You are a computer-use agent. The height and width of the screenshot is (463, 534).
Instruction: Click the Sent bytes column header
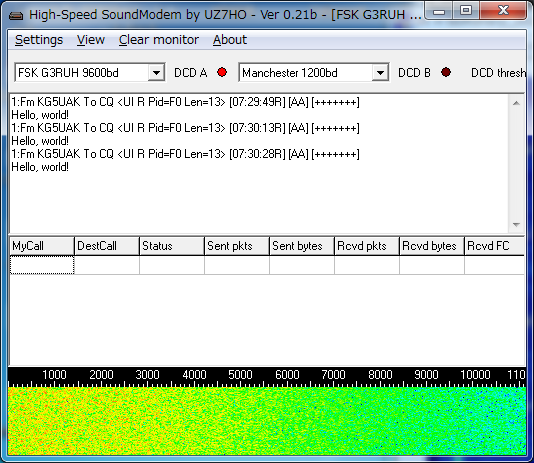pyautogui.click(x=302, y=246)
